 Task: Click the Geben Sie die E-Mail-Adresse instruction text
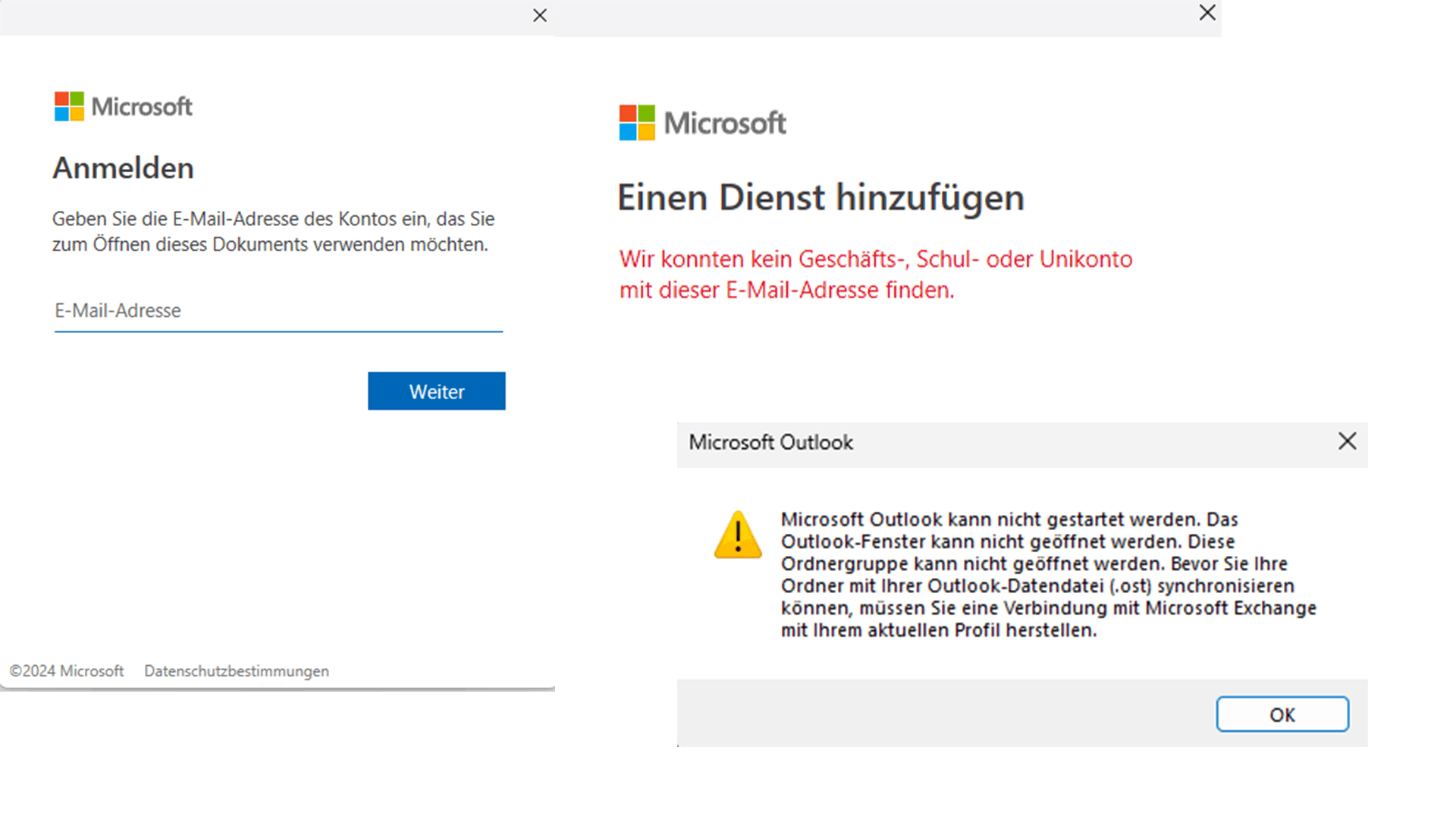coord(273,231)
